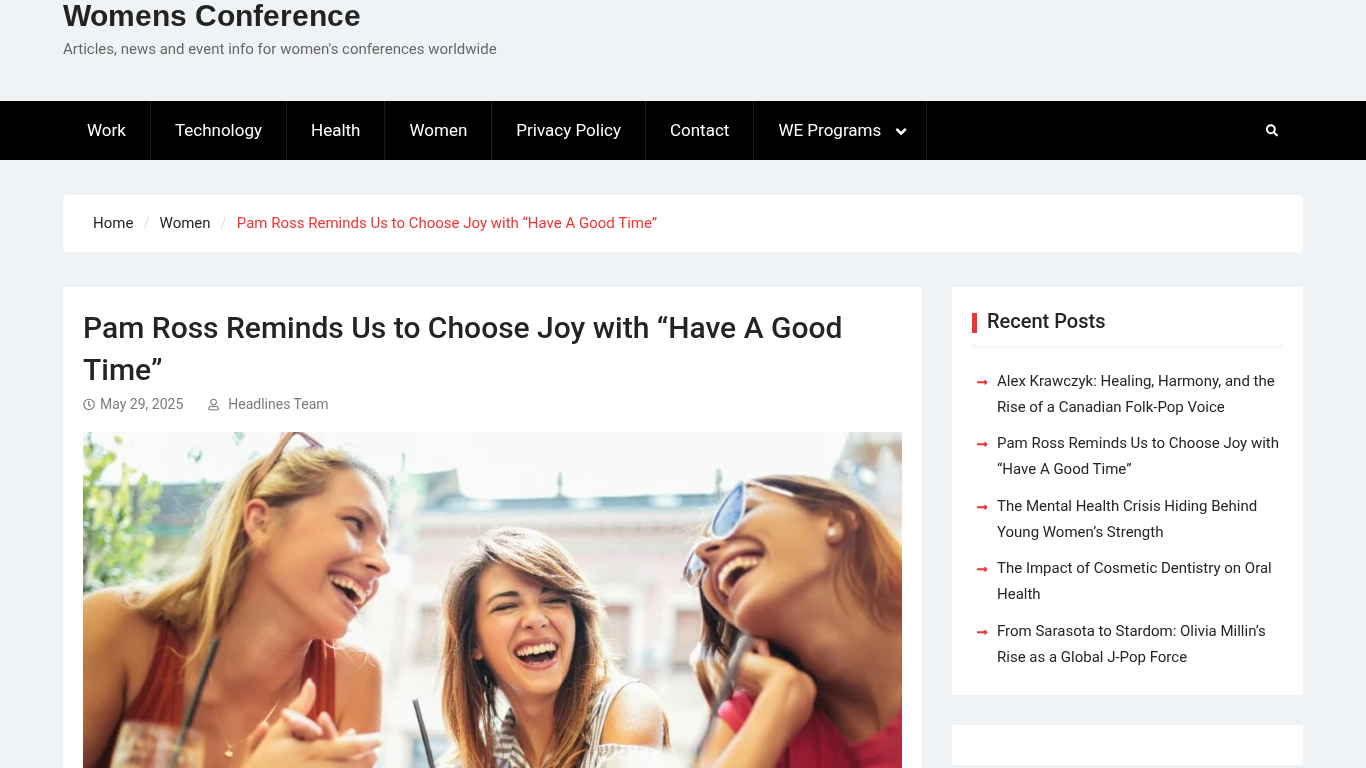
Task: Open the Pam Ross recent post link in the sidebar
Action: tap(1138, 456)
